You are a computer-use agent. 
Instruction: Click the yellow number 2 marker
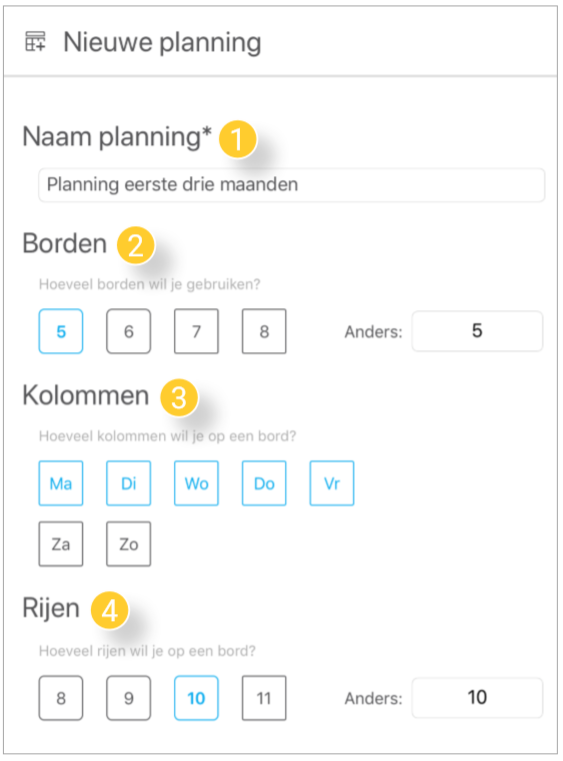pos(135,245)
